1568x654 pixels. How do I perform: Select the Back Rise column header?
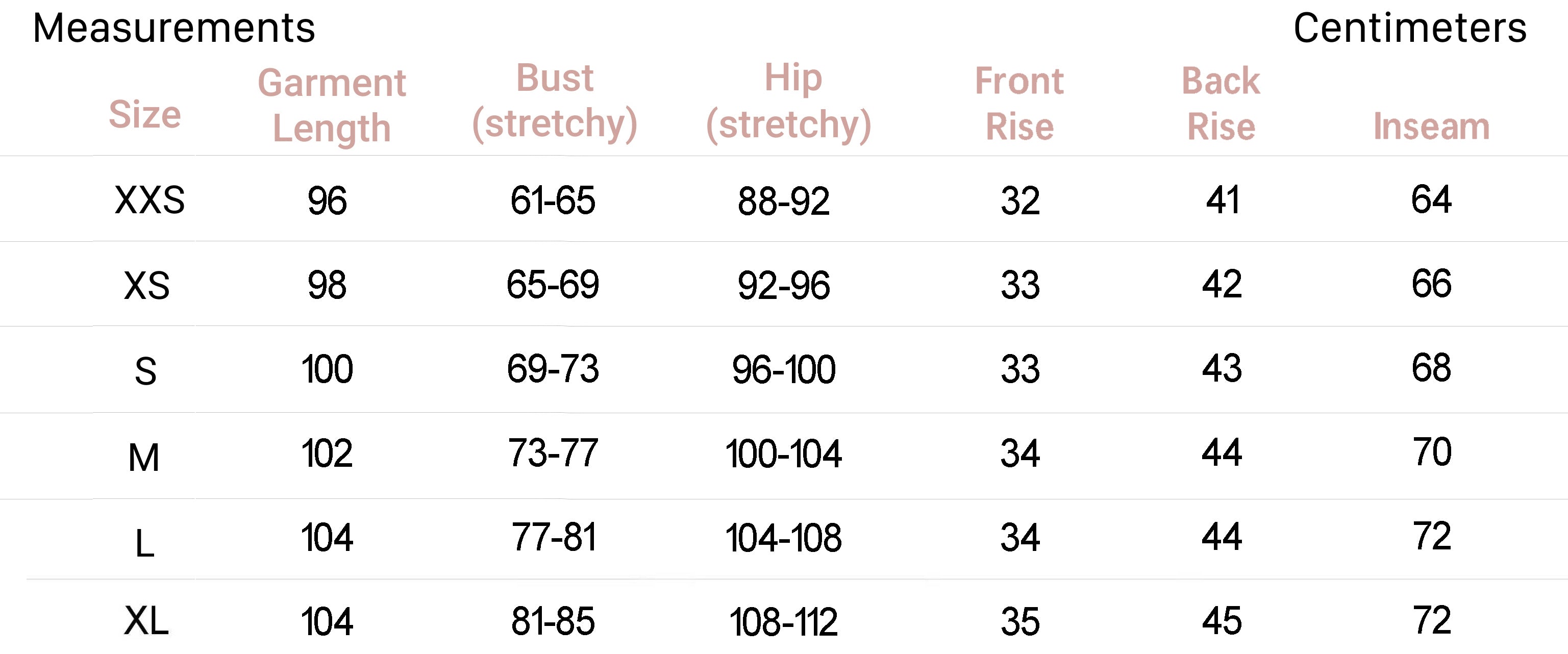(x=1221, y=104)
